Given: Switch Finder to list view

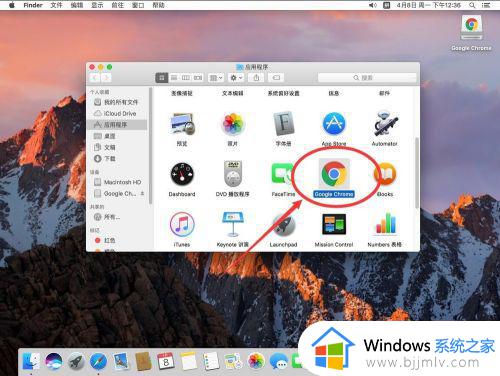Looking at the screenshot, I should tap(174, 78).
